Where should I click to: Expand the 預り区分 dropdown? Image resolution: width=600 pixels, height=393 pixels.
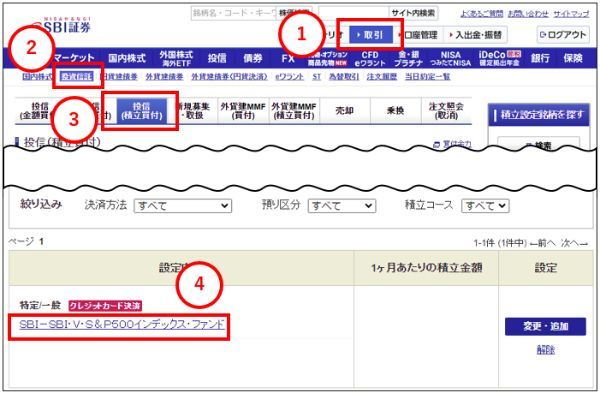[x=342, y=206]
